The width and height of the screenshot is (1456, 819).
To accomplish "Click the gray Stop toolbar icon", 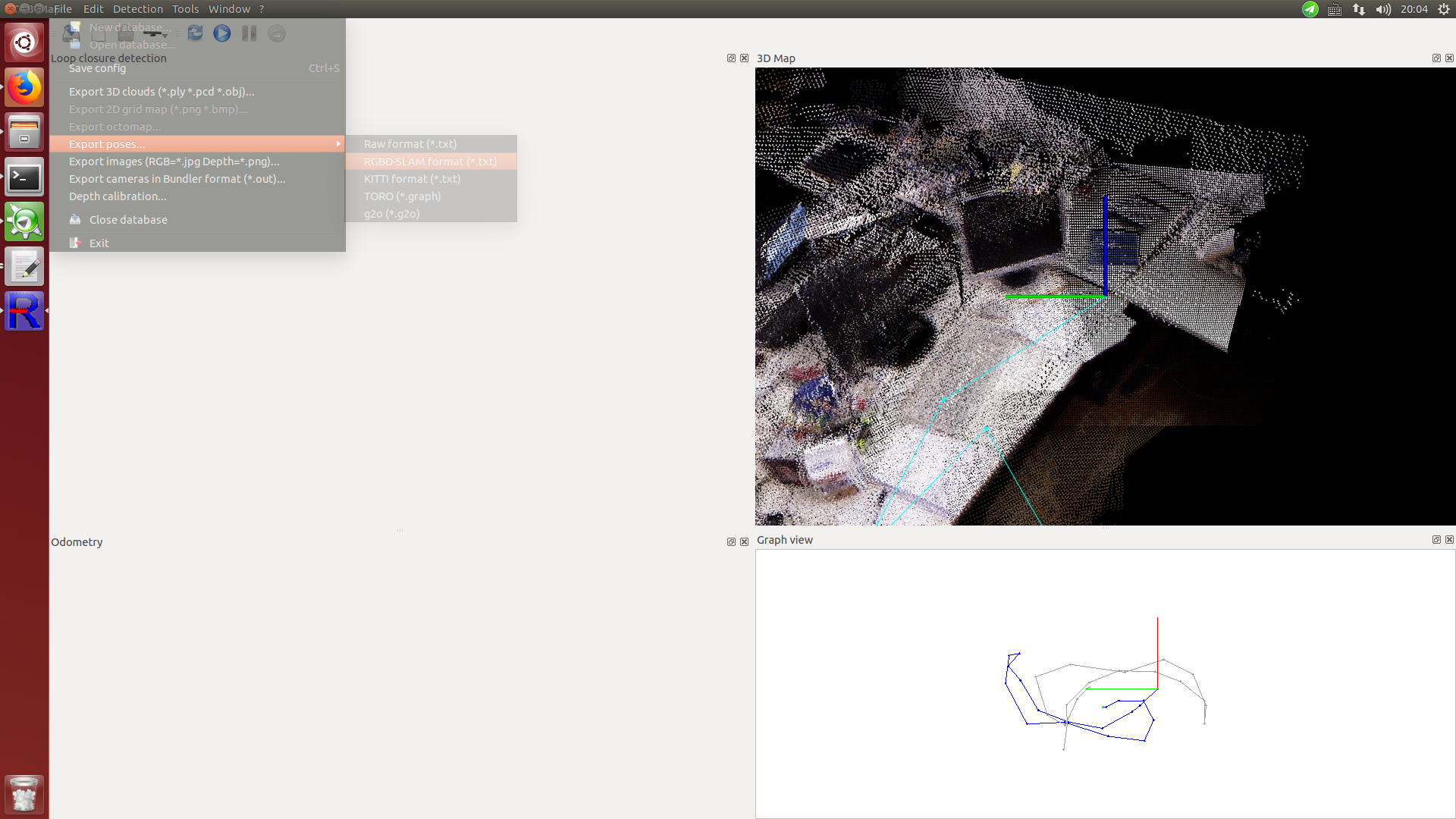I will (277, 33).
